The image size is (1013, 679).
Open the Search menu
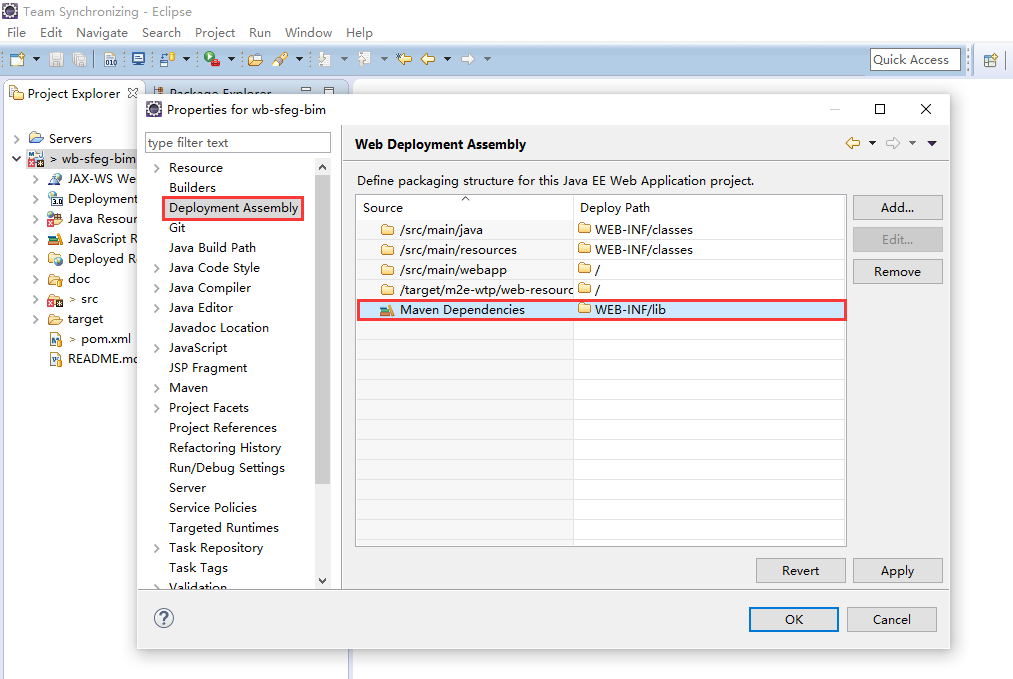coord(162,33)
